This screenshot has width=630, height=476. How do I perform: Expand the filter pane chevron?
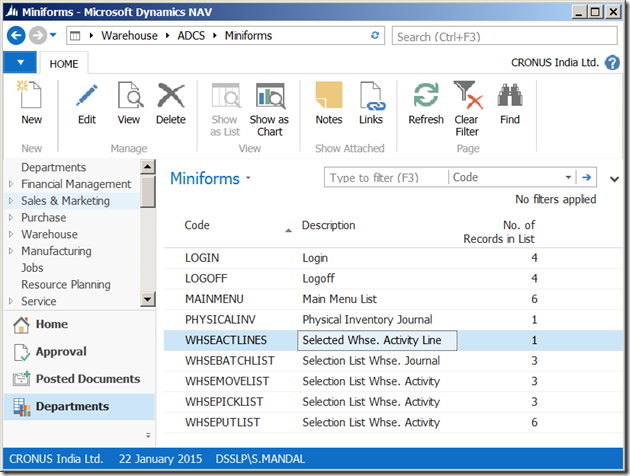tap(614, 179)
